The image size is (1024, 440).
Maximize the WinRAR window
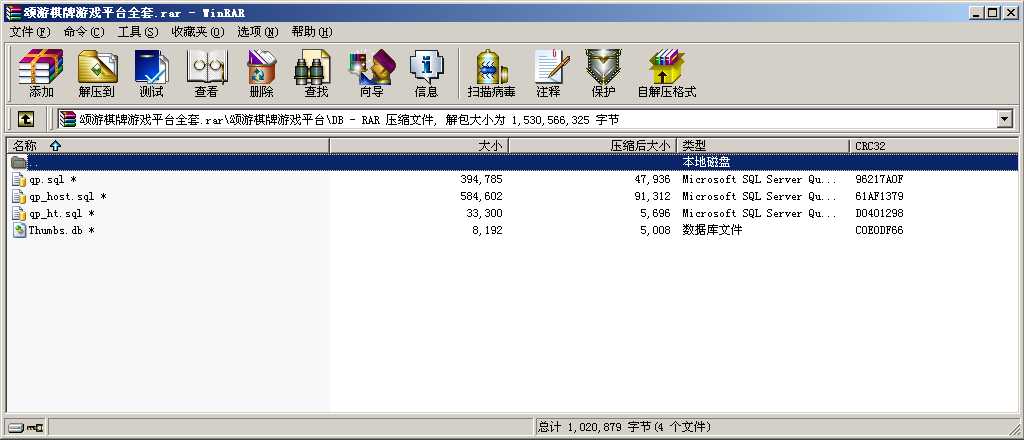(993, 12)
